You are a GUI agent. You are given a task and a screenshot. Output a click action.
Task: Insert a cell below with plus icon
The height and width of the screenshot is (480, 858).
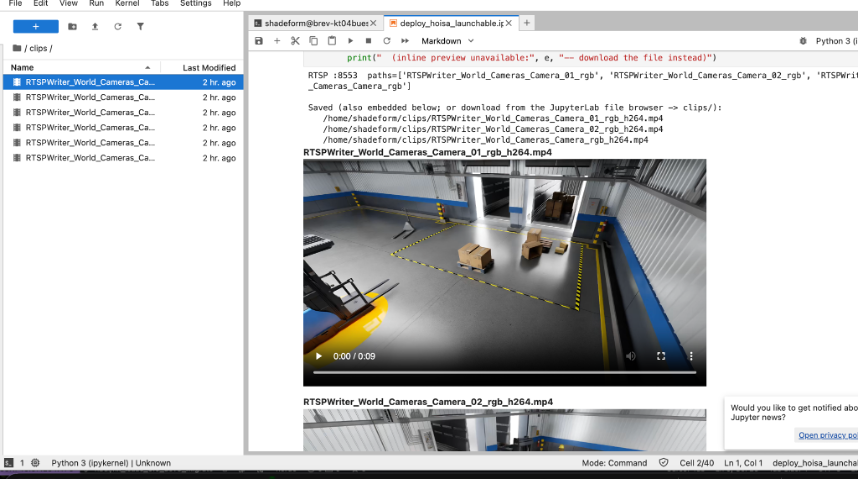pos(277,41)
